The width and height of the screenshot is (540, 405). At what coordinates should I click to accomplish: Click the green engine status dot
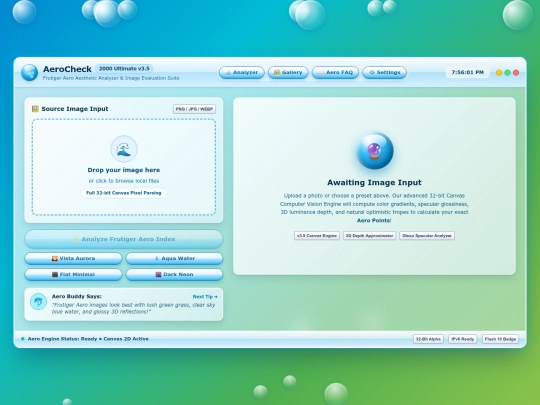[x=23, y=339]
